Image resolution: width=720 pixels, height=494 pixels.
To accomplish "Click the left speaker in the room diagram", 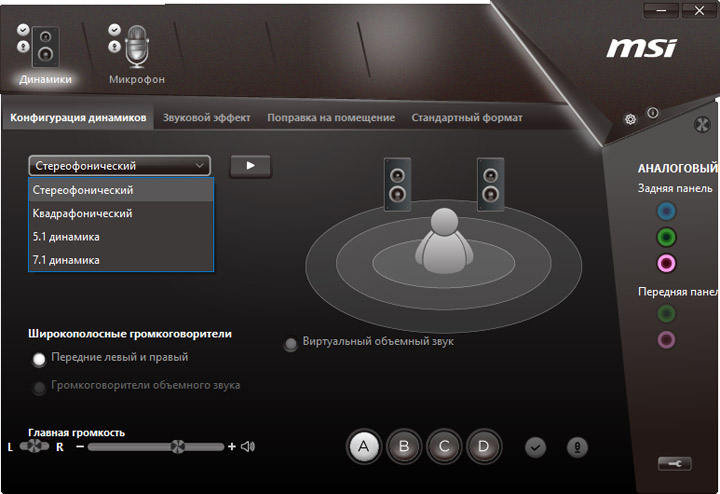I will click(x=397, y=185).
